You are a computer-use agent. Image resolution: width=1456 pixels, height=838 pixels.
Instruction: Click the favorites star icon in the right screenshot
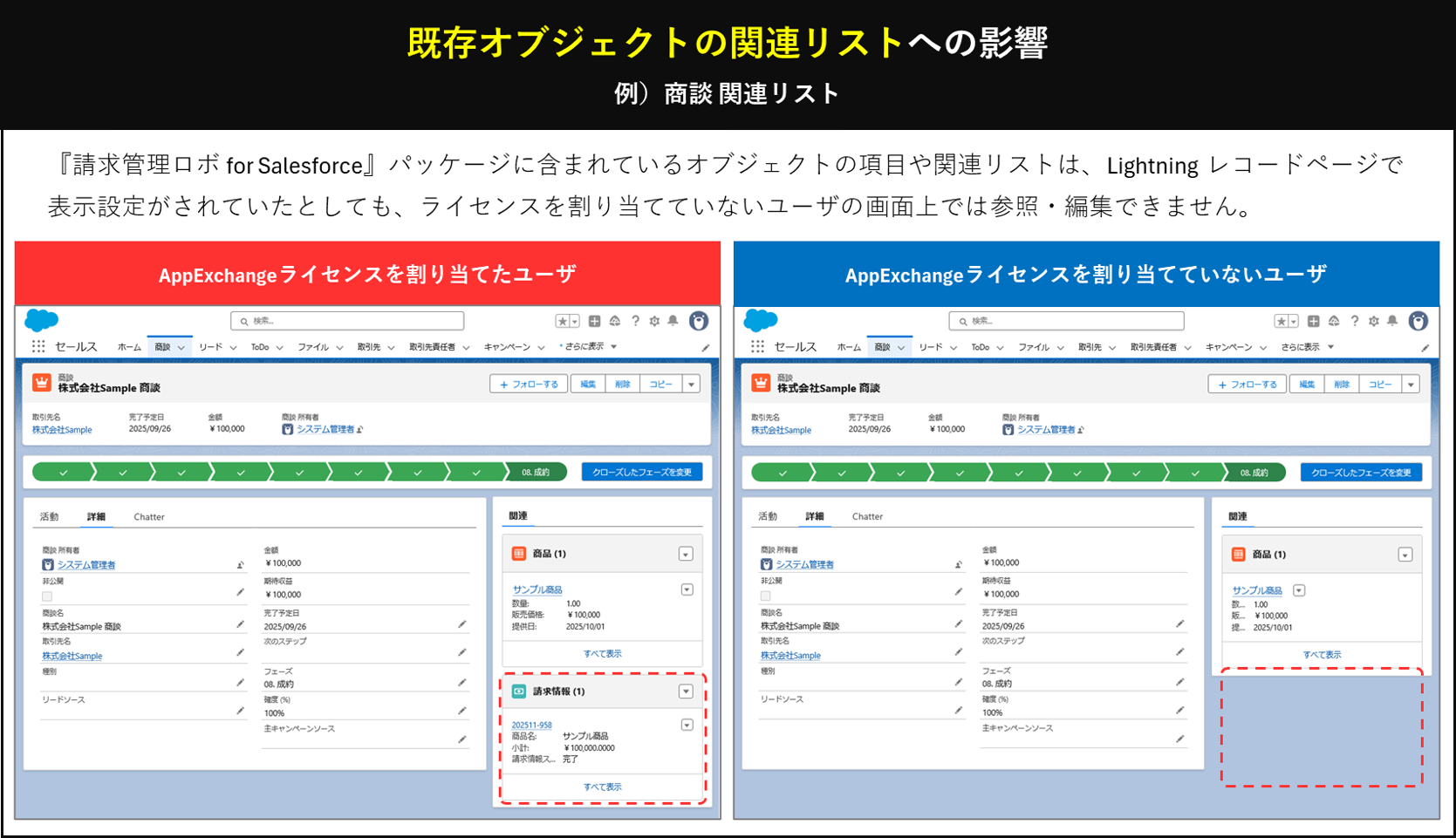tap(1281, 321)
